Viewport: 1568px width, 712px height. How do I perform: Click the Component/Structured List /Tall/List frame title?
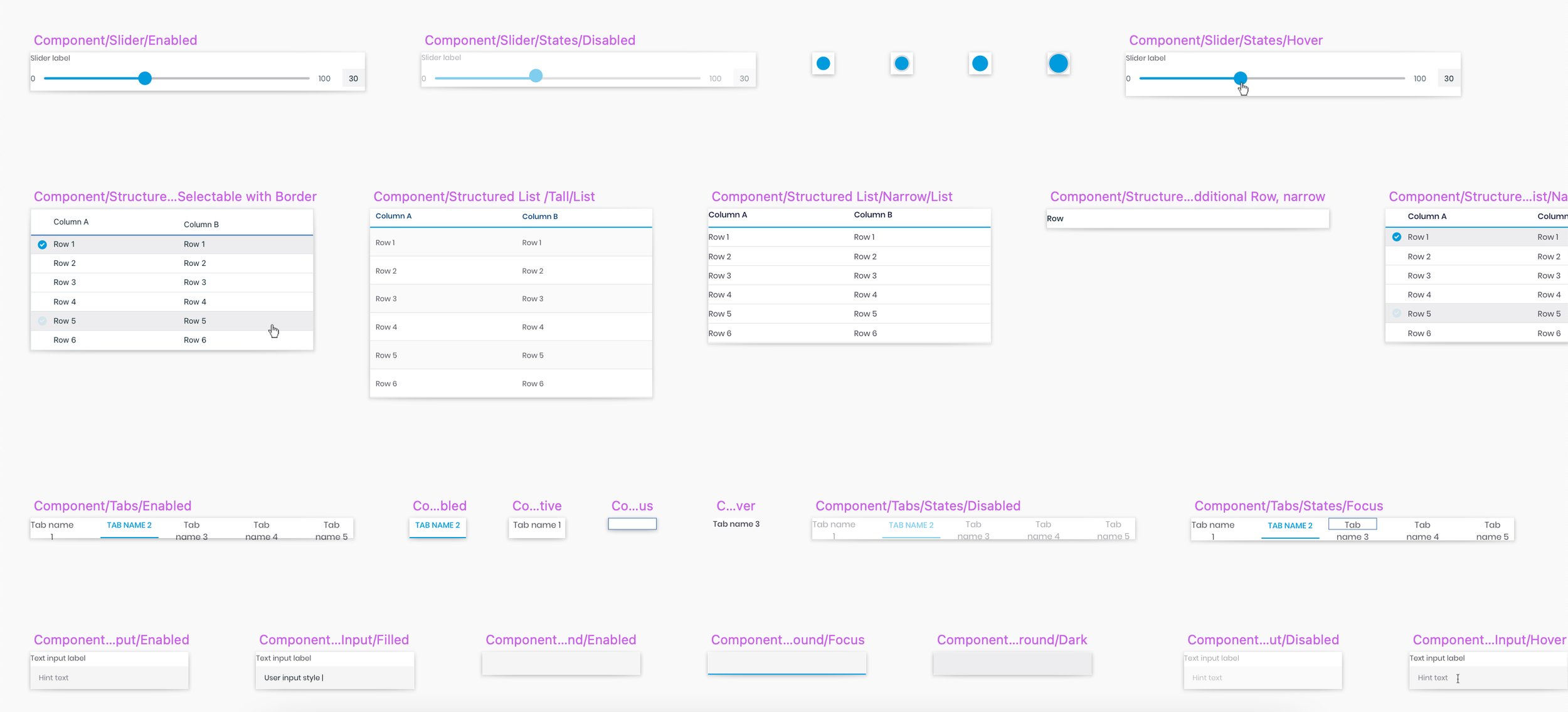[x=484, y=196]
